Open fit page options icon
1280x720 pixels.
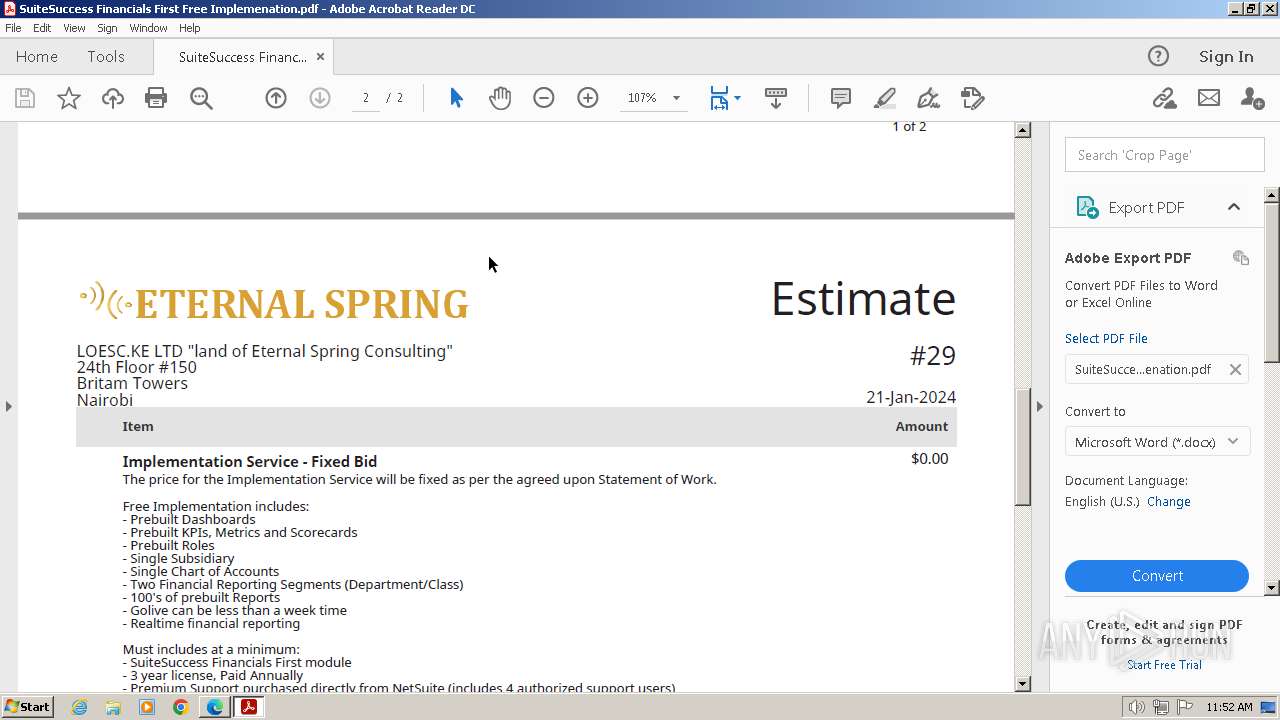tap(725, 98)
